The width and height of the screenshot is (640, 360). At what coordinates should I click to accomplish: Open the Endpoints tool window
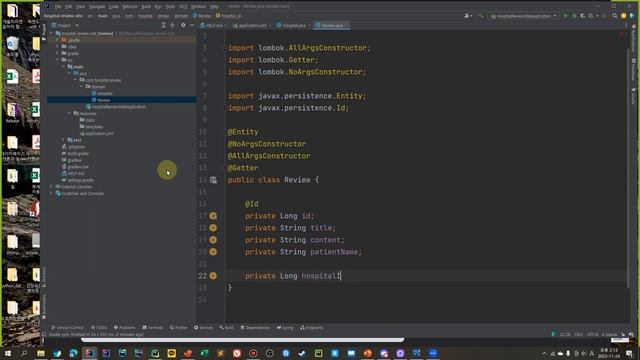312,328
